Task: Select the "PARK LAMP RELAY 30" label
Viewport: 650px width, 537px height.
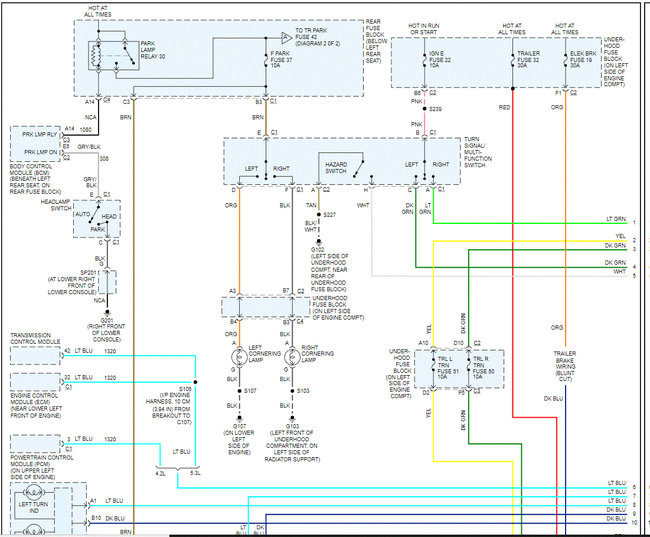Action: 153,50
